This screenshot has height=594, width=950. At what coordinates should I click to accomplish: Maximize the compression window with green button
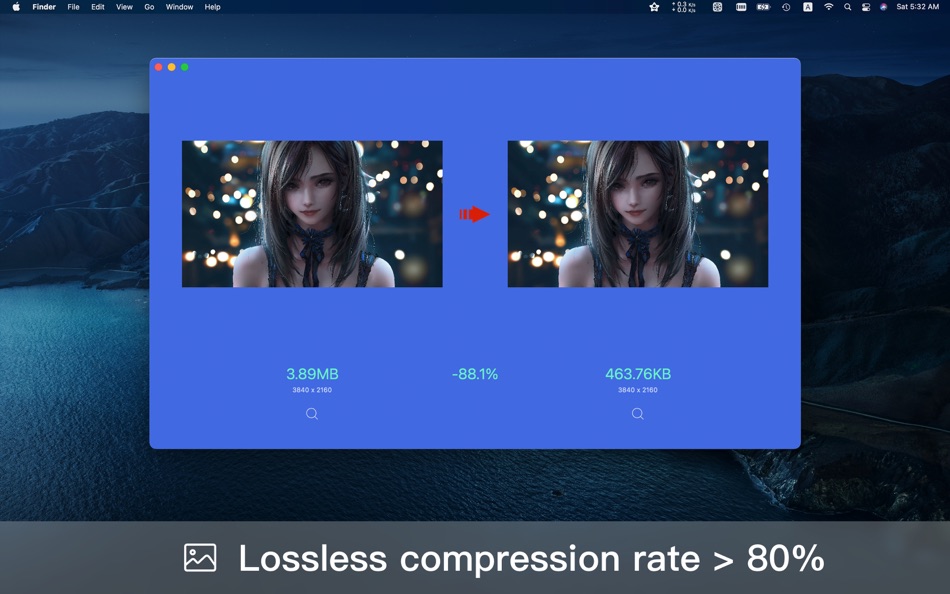[x=185, y=67]
